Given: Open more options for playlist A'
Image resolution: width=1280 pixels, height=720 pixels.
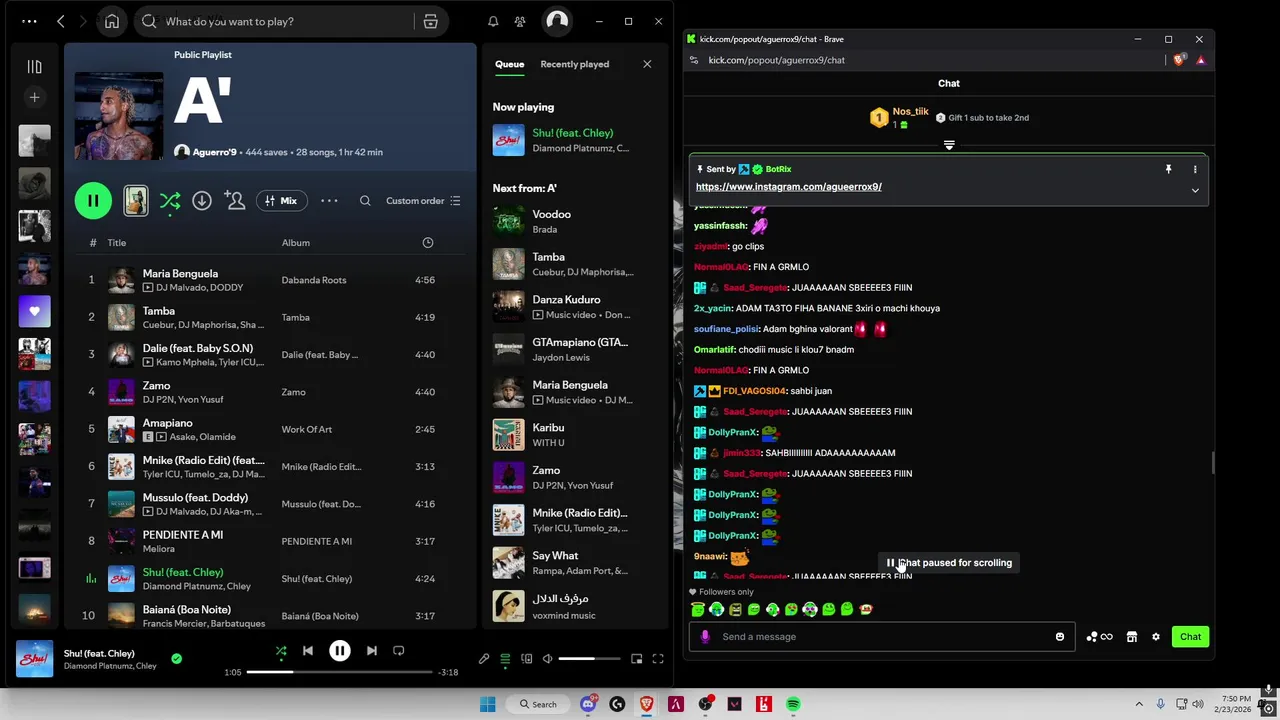Looking at the screenshot, I should click(329, 201).
